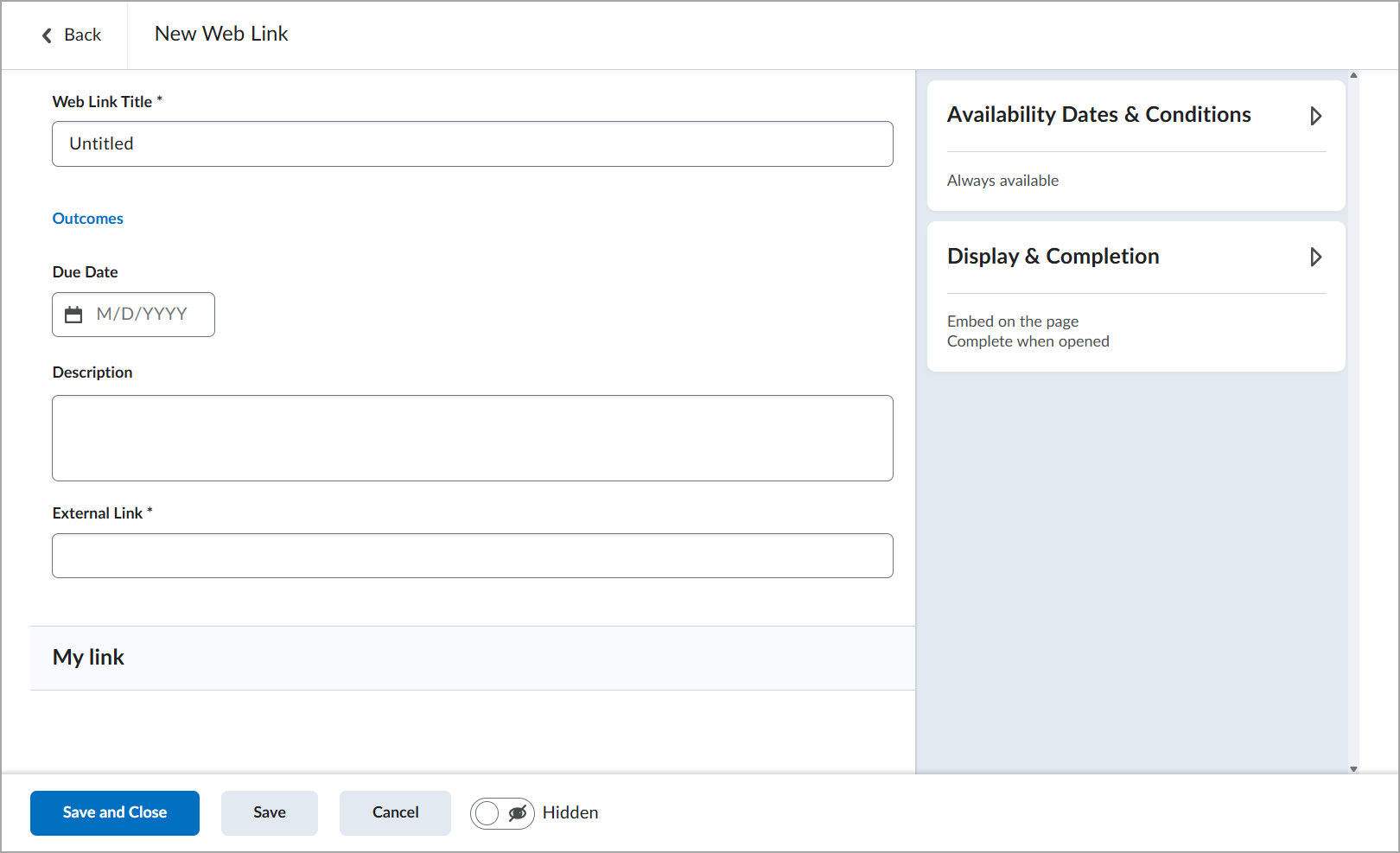Open the Outcomes link
Screen dimensions: 1400x853
[x=88, y=219]
